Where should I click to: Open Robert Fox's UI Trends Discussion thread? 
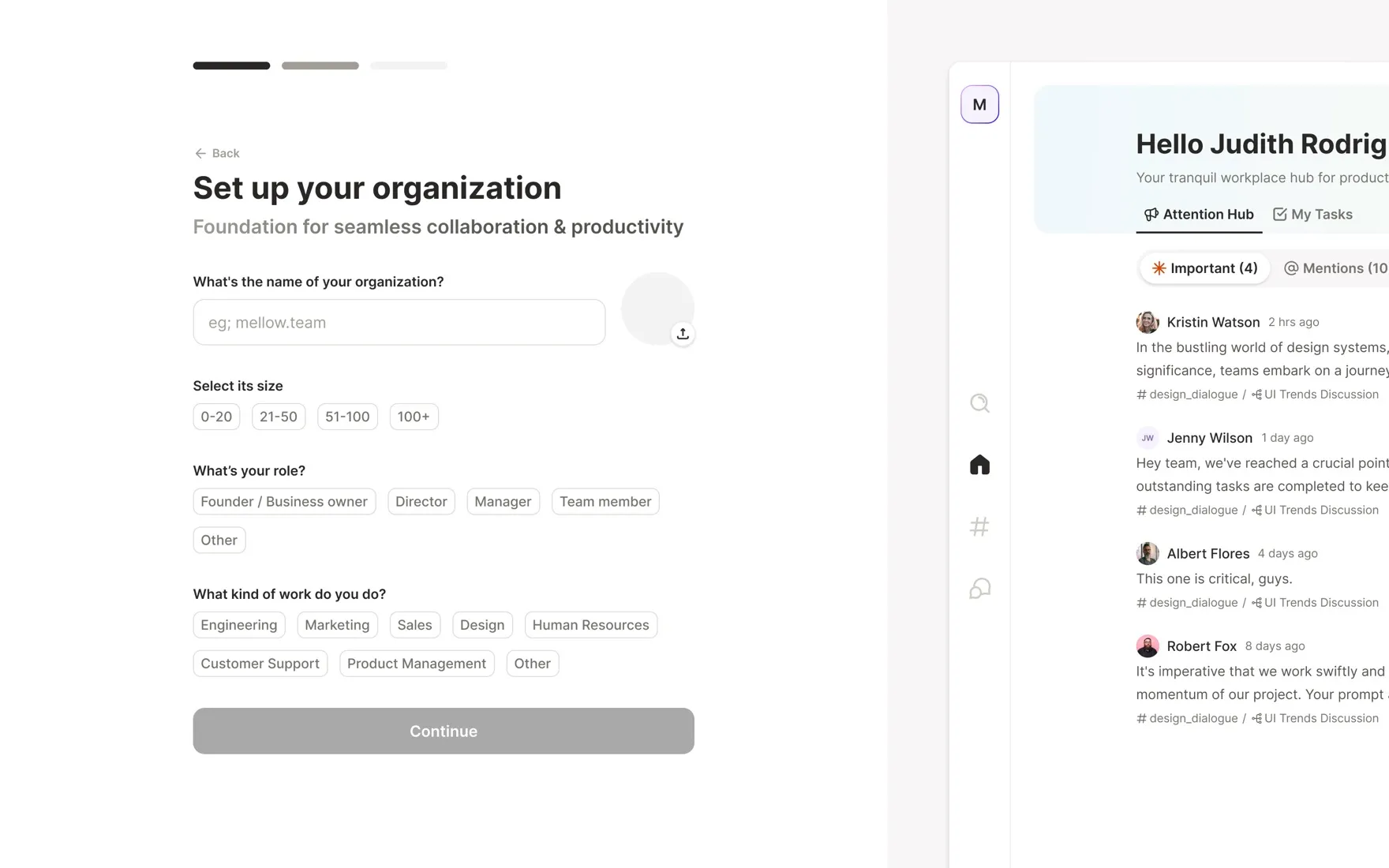(1315, 719)
